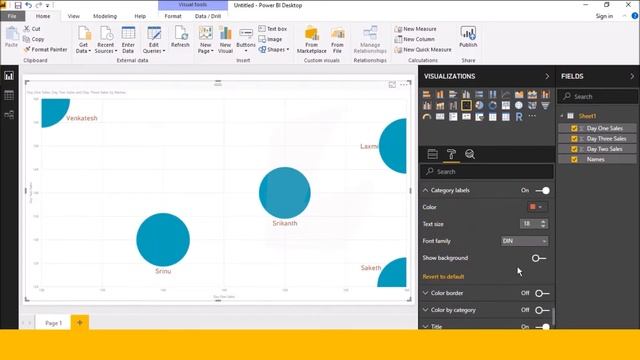Select the Scatter chart visualization icon
Image resolution: width=640 pixels, height=360 pixels.
(x=466, y=106)
